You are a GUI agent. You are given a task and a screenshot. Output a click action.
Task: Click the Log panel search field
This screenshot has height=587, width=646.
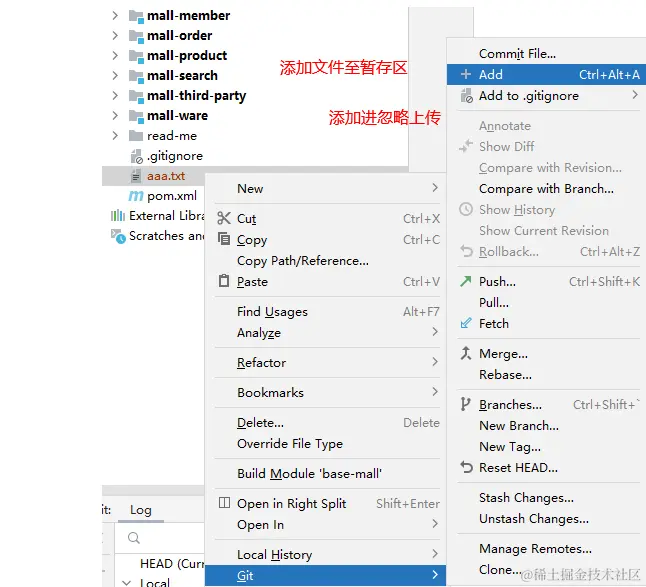click(161, 538)
